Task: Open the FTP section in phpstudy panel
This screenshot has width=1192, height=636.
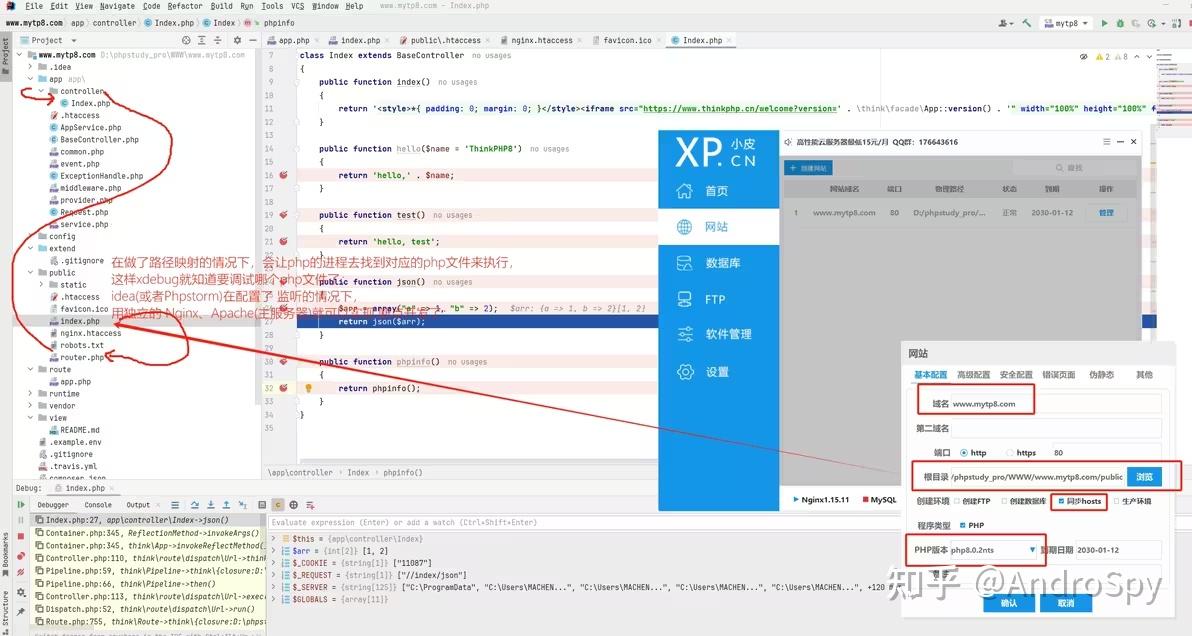Action: (x=717, y=299)
